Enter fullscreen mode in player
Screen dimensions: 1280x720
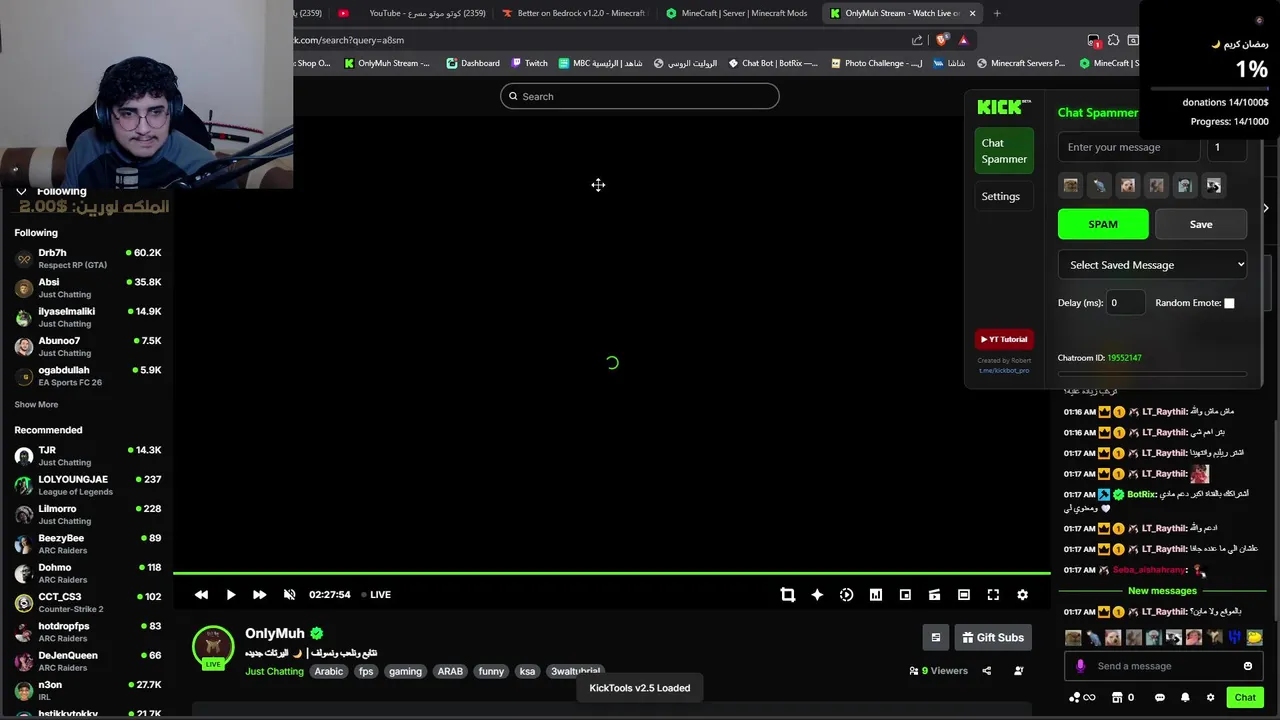[x=993, y=594]
